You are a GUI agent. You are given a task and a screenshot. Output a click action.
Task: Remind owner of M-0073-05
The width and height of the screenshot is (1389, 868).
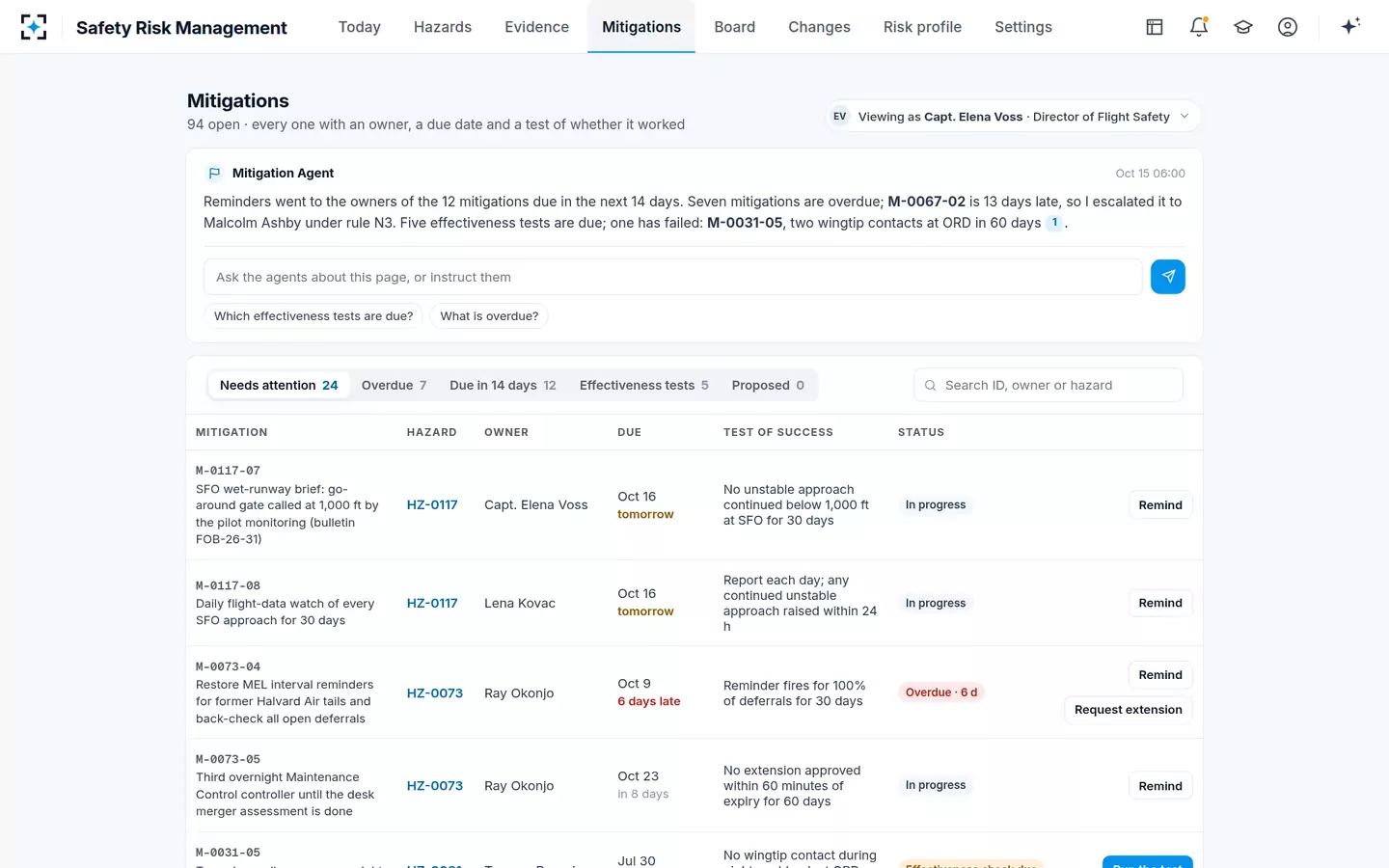1160,786
